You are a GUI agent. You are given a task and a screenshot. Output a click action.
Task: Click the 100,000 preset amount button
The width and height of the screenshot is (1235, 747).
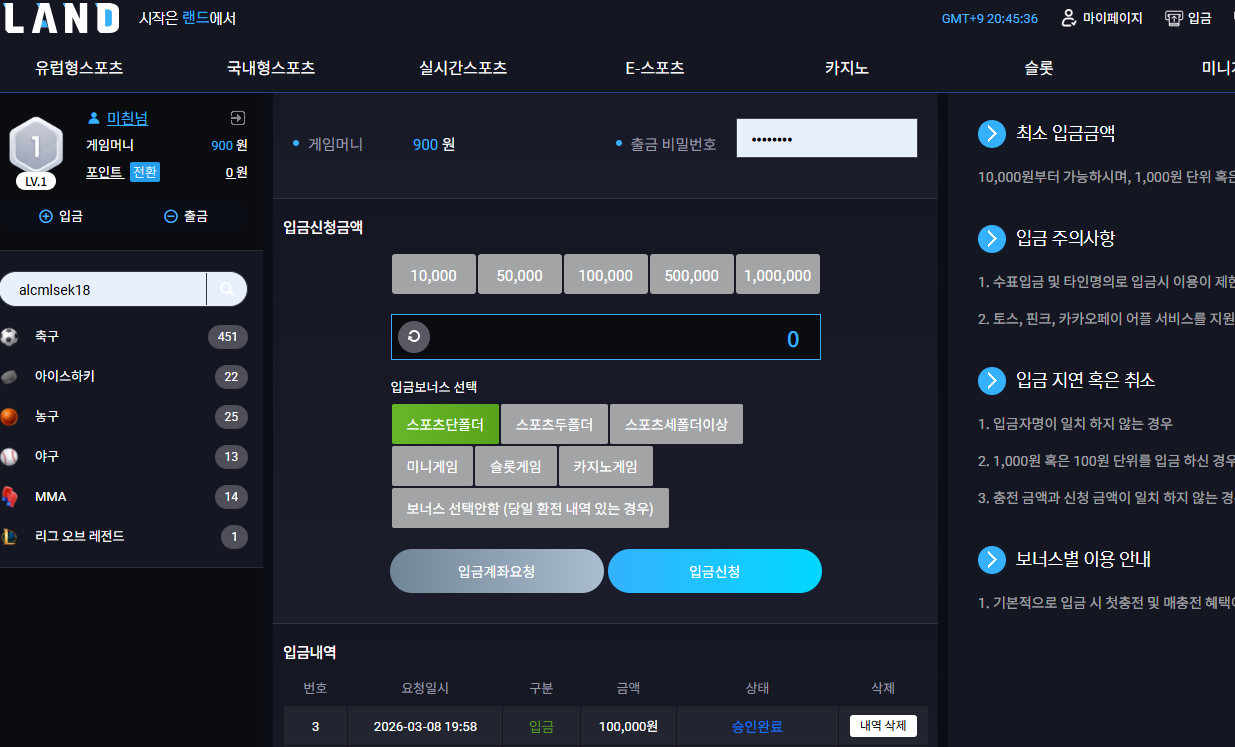point(606,275)
